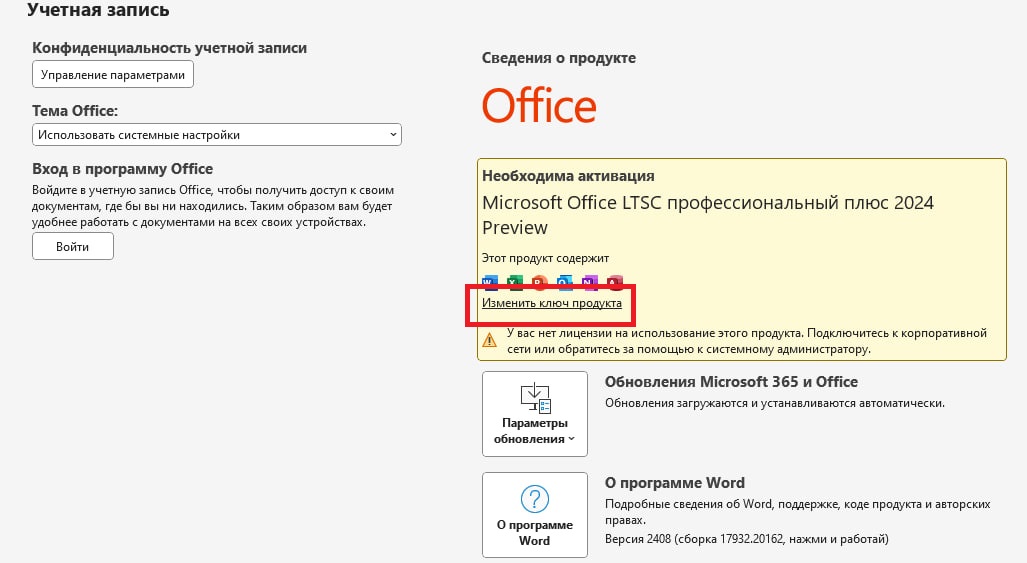1027x563 pixels.
Task: Click the Сведения о продукте heading
Action: tap(559, 58)
